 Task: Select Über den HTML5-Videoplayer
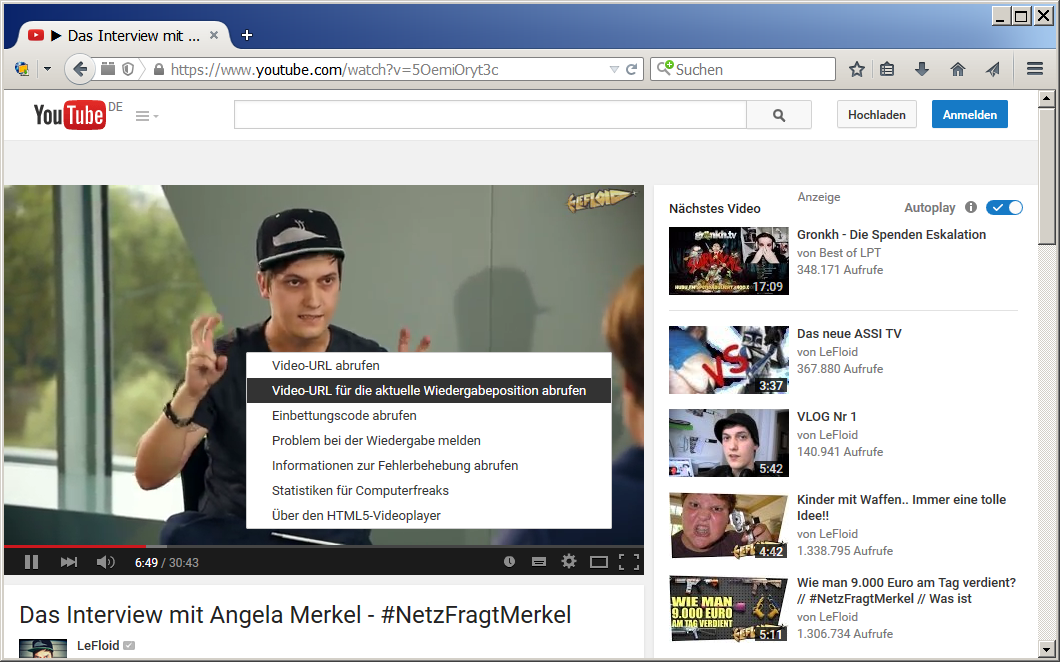pos(429,515)
